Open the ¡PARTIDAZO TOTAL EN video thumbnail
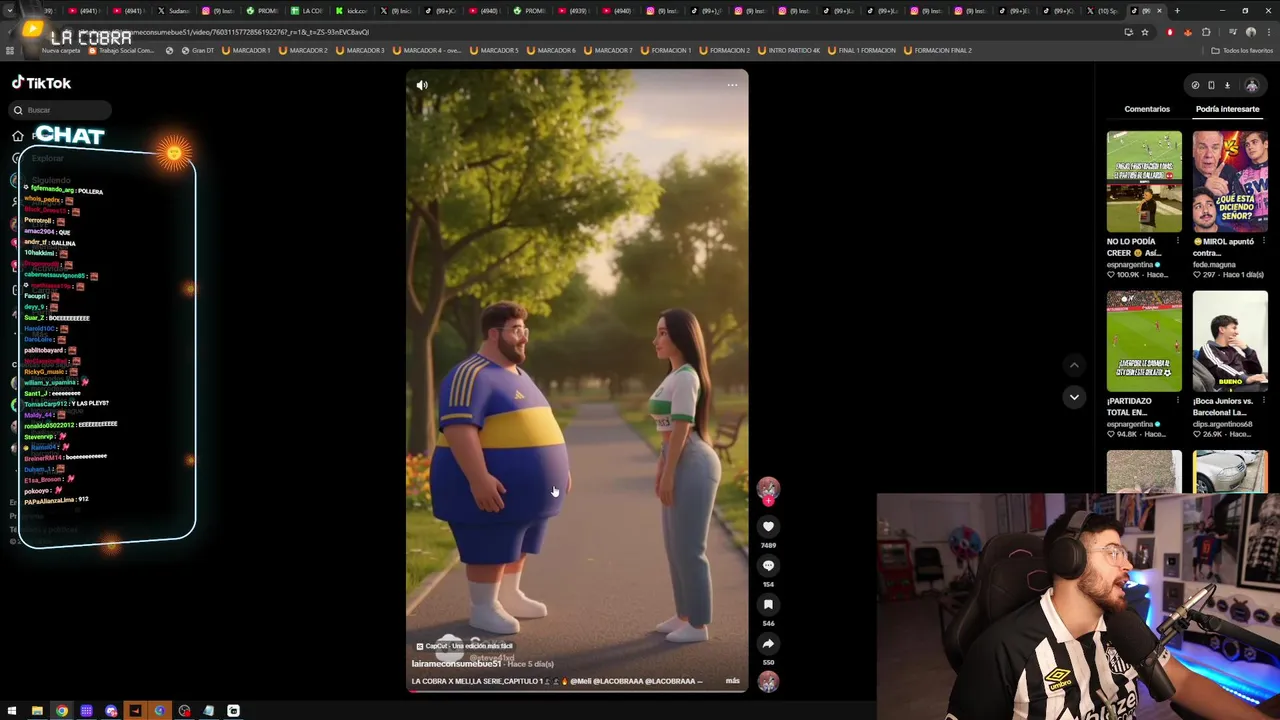The height and width of the screenshot is (720, 1280). (x=1144, y=341)
